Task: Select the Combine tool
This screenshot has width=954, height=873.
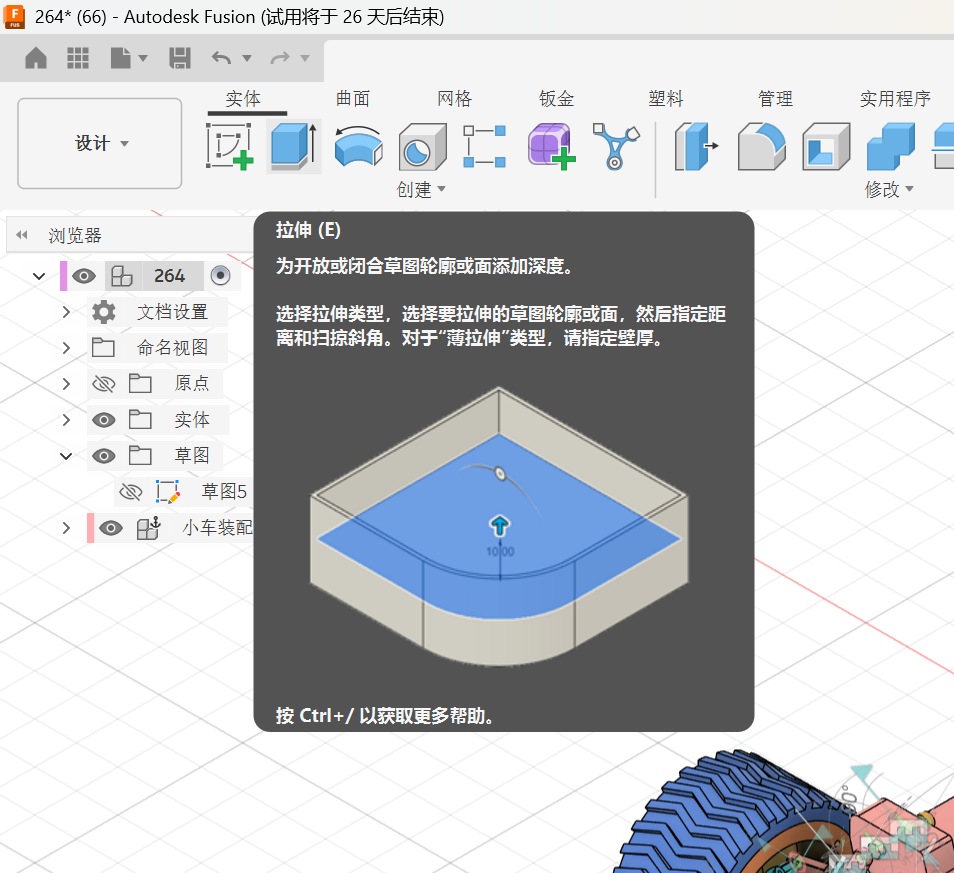Action: [x=891, y=147]
